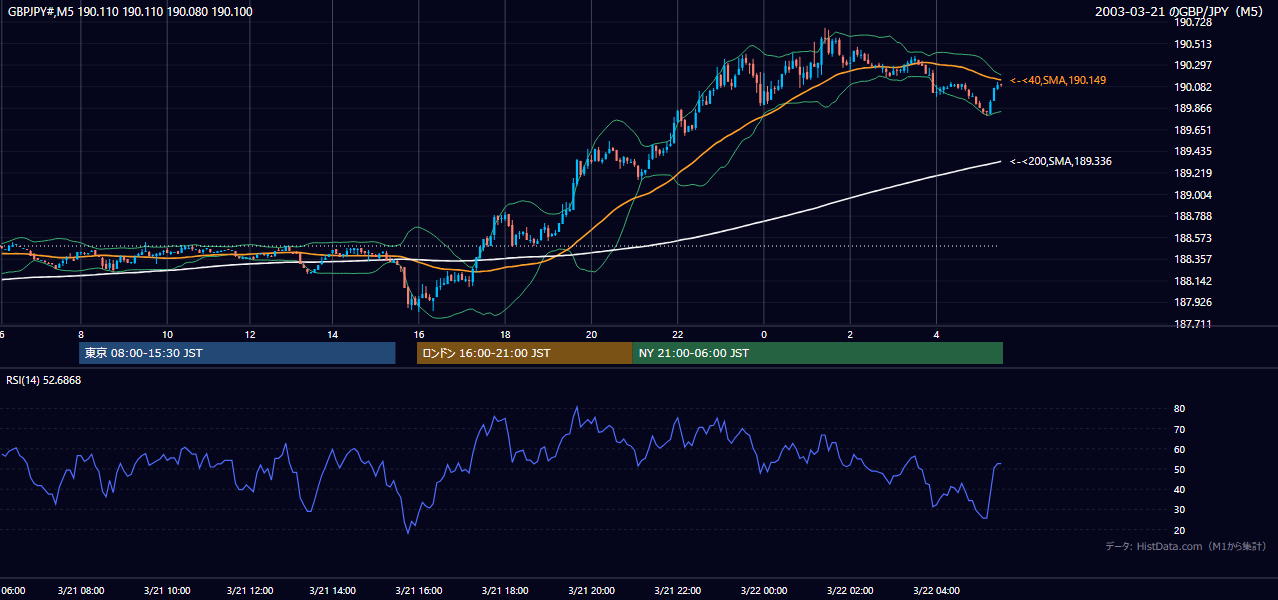The width and height of the screenshot is (1278, 600).
Task: Click price axis value 190.513
Action: [x=1192, y=44]
